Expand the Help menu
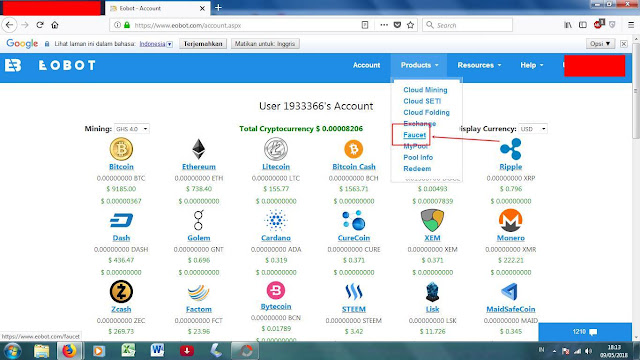Viewport: 640px width, 360px height. point(531,65)
